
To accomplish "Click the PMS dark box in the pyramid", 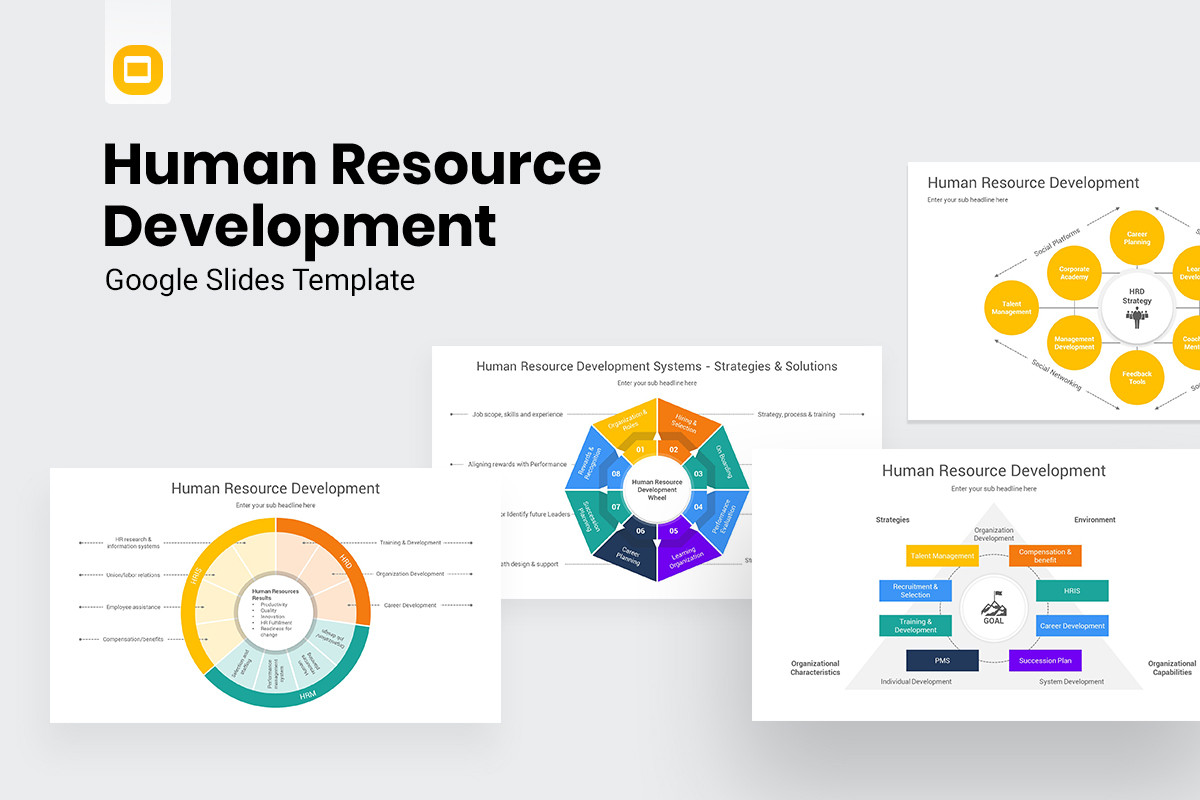I will (943, 661).
